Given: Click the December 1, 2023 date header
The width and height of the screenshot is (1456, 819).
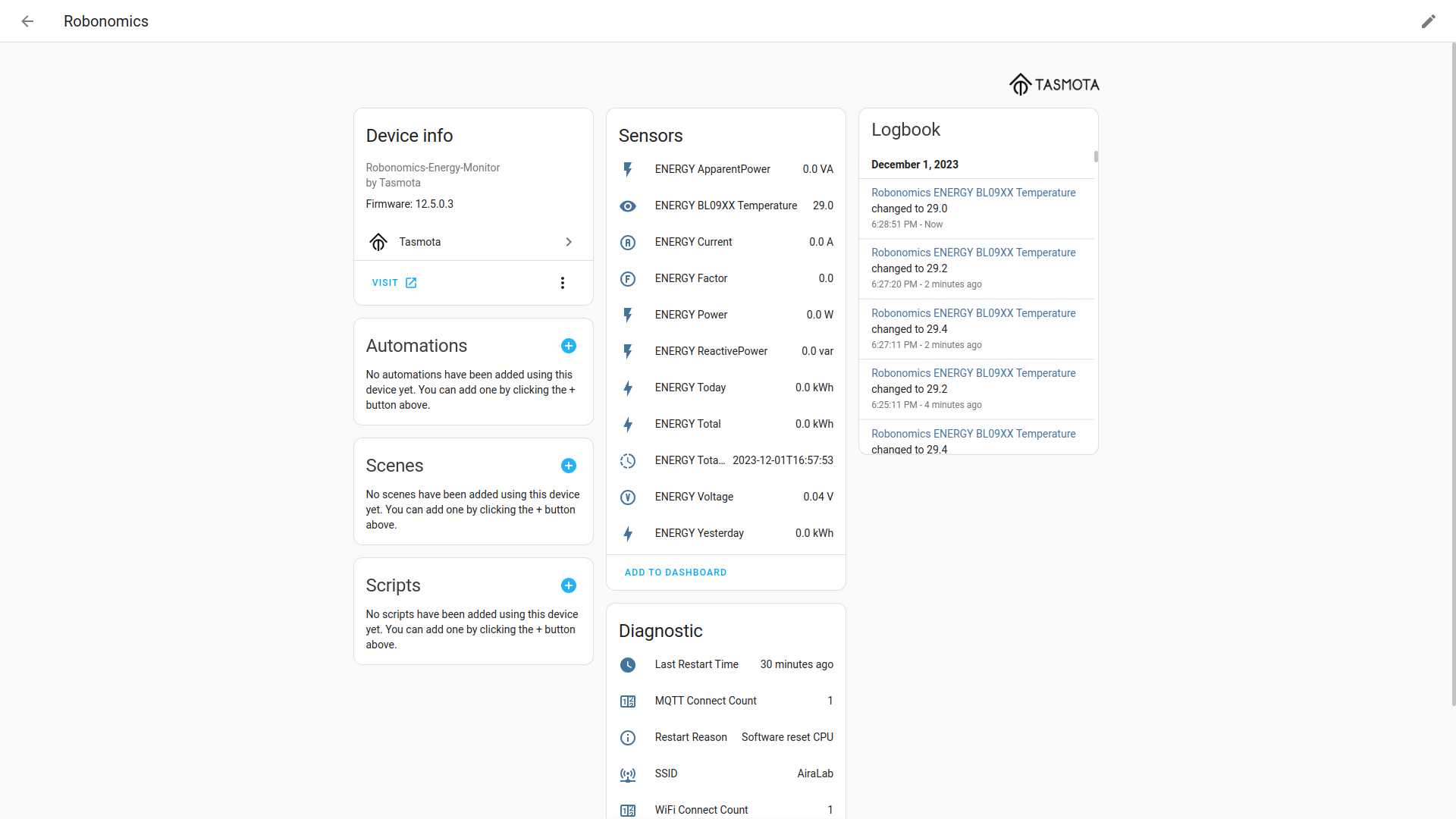Looking at the screenshot, I should coord(915,165).
